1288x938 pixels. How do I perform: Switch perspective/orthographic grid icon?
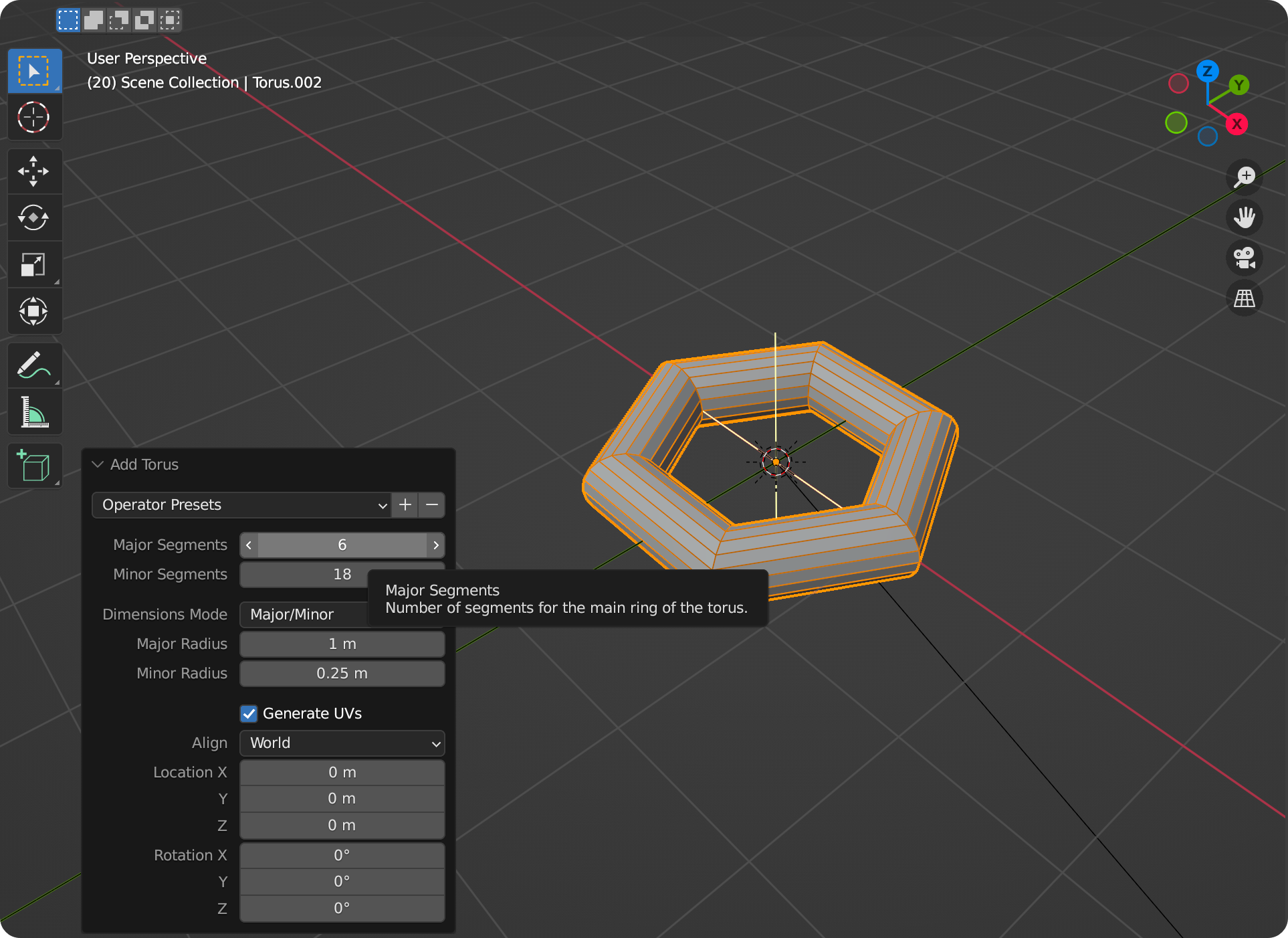click(1245, 298)
